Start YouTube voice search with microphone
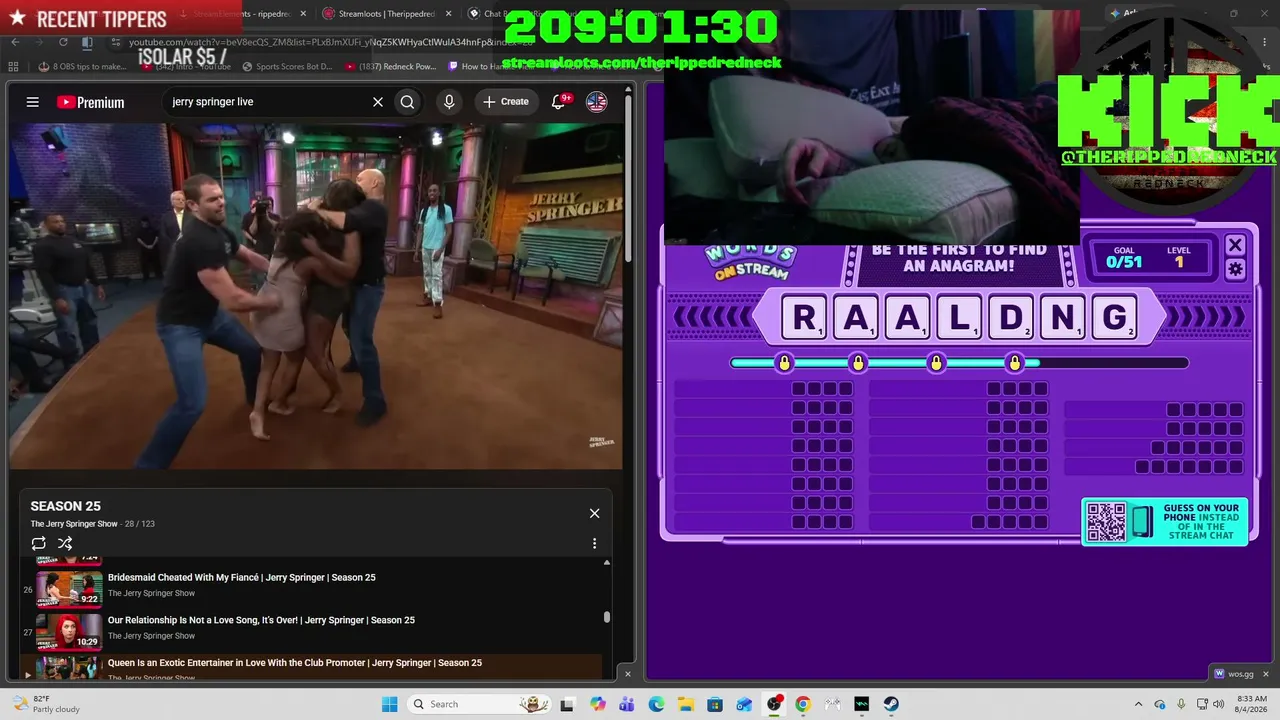Screen dimensions: 1280x720 (449, 102)
